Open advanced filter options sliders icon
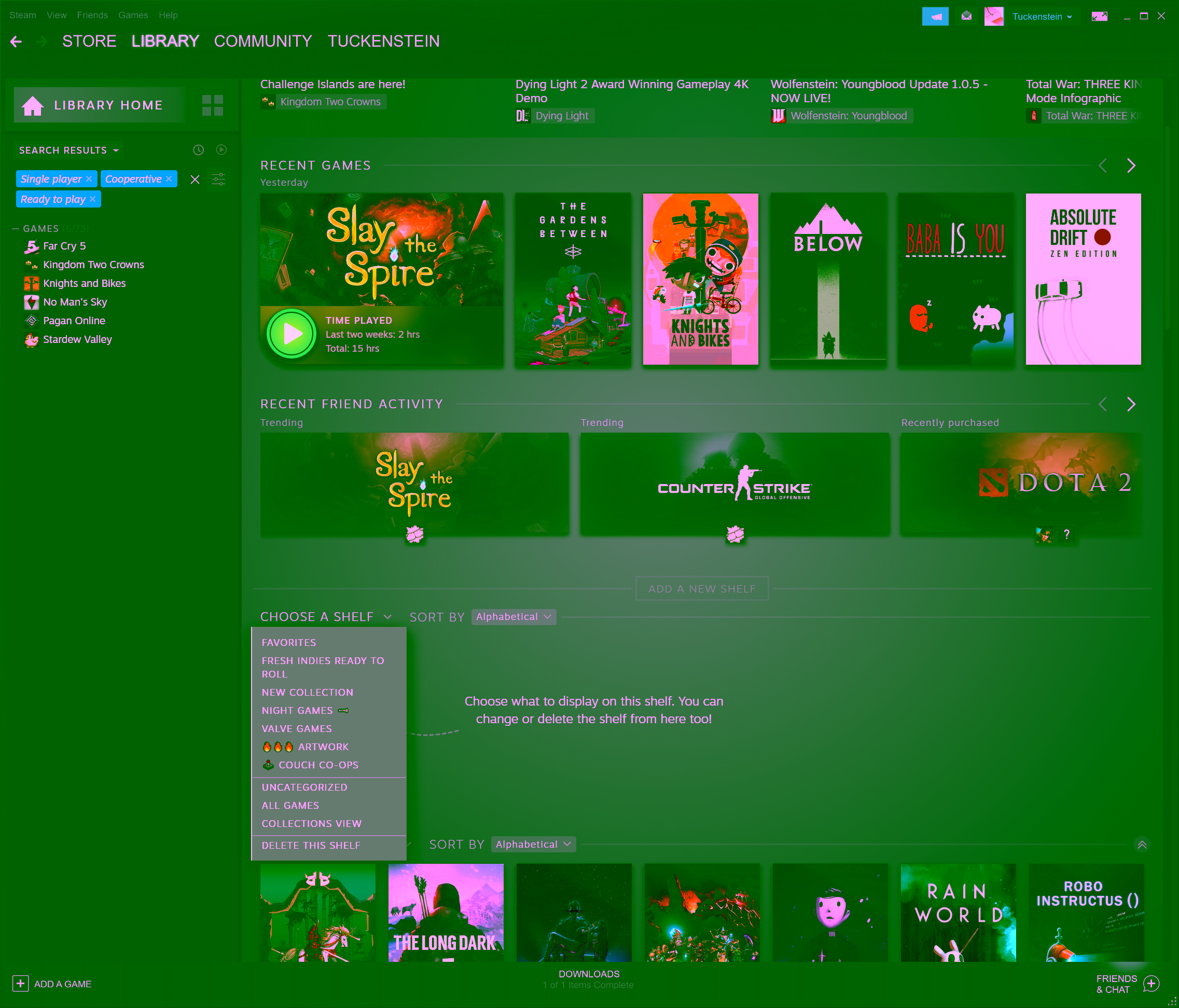Screen dimensions: 1179x1008 pyautogui.click(x=218, y=180)
